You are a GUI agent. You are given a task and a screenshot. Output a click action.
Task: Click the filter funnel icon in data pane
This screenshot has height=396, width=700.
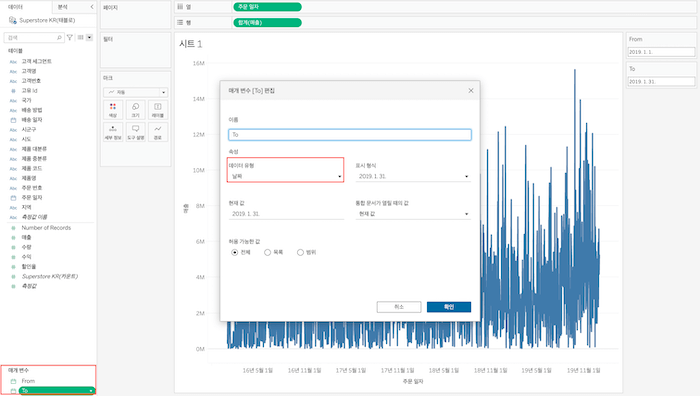click(x=70, y=38)
